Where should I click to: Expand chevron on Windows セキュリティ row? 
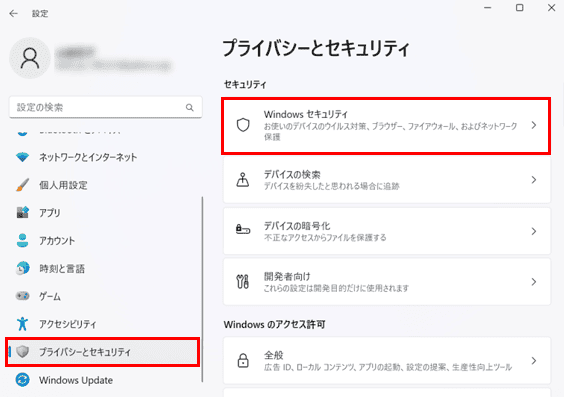534,125
